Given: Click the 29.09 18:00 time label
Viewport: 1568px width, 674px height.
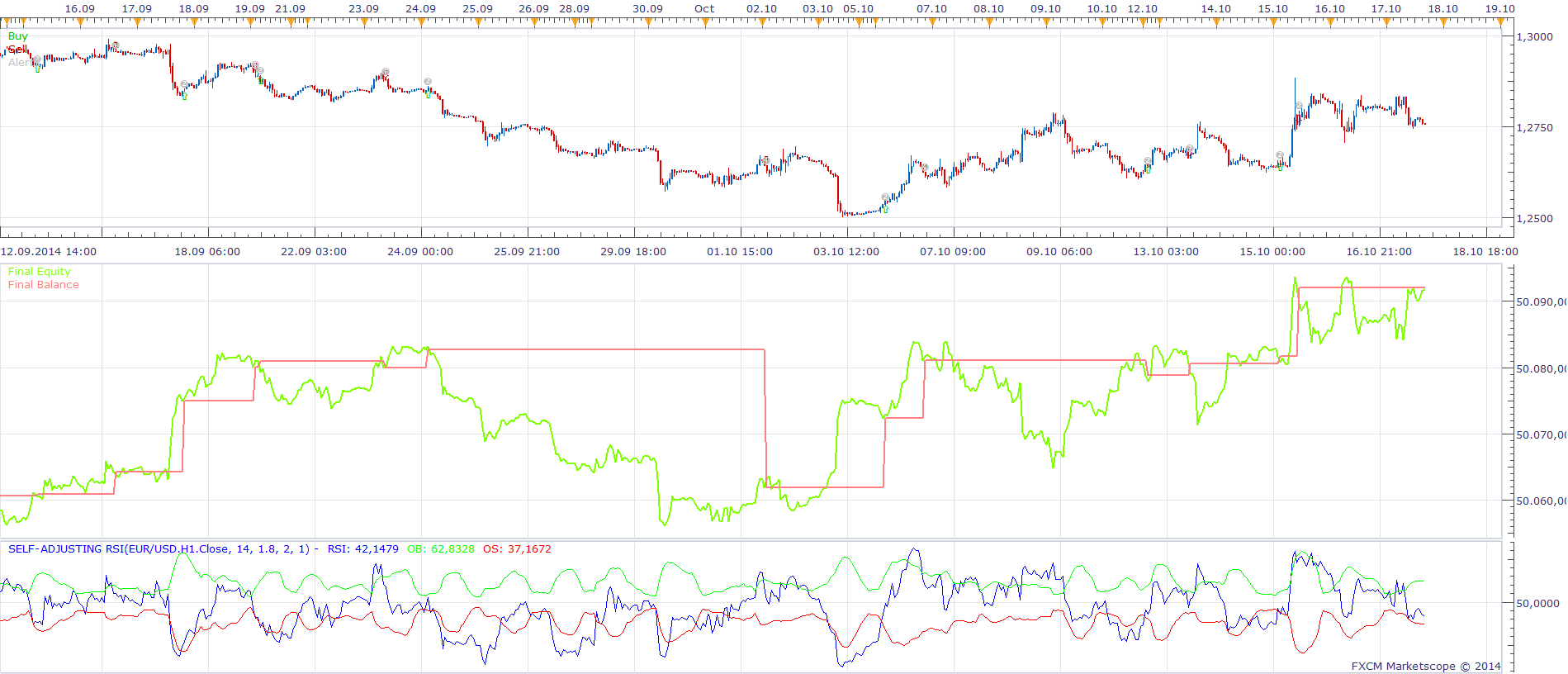Looking at the screenshot, I should point(633,251).
